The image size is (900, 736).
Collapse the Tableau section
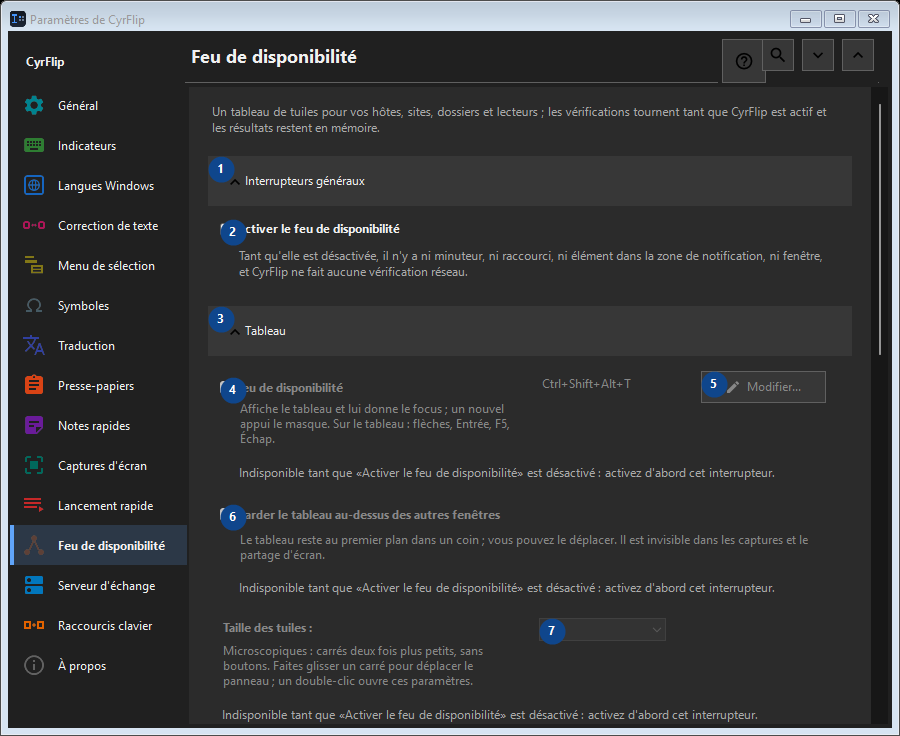point(529,331)
